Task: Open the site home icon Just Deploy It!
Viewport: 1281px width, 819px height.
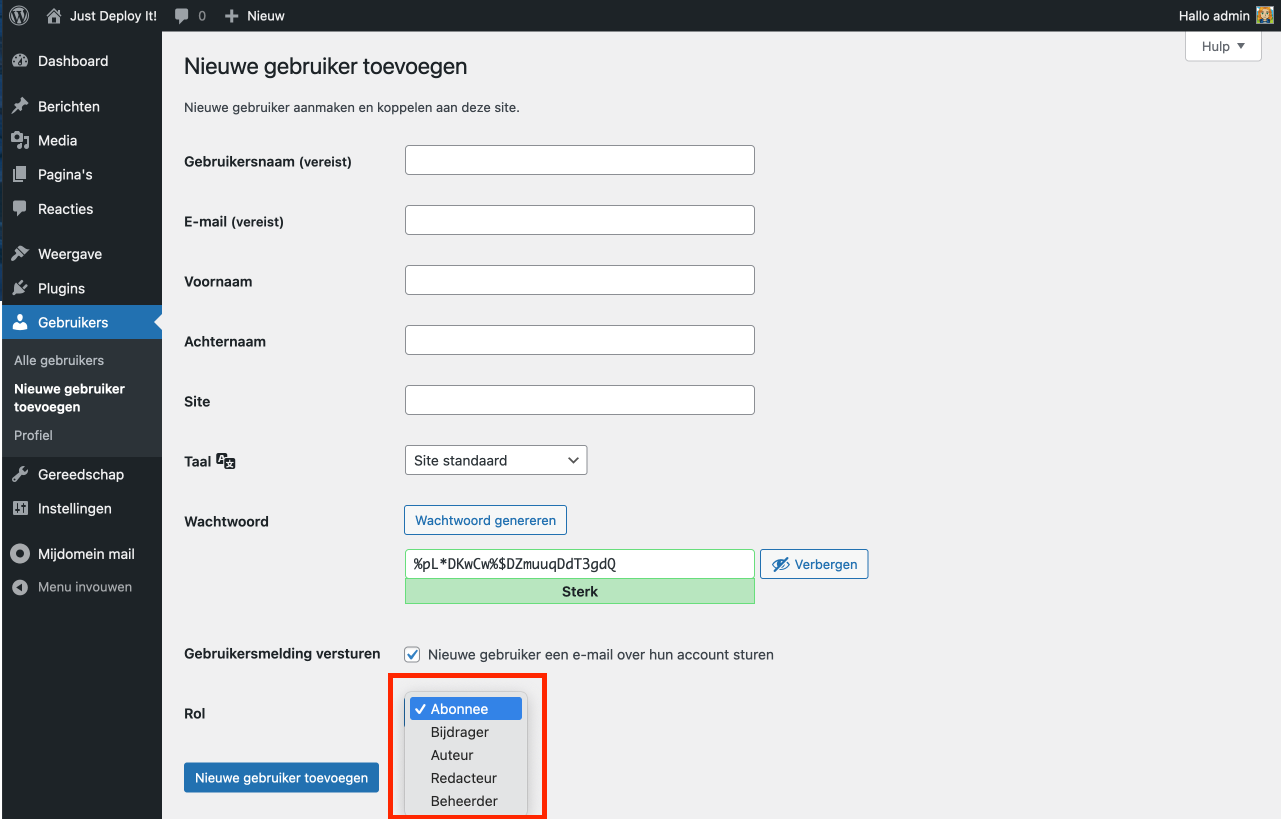Action: [x=54, y=16]
